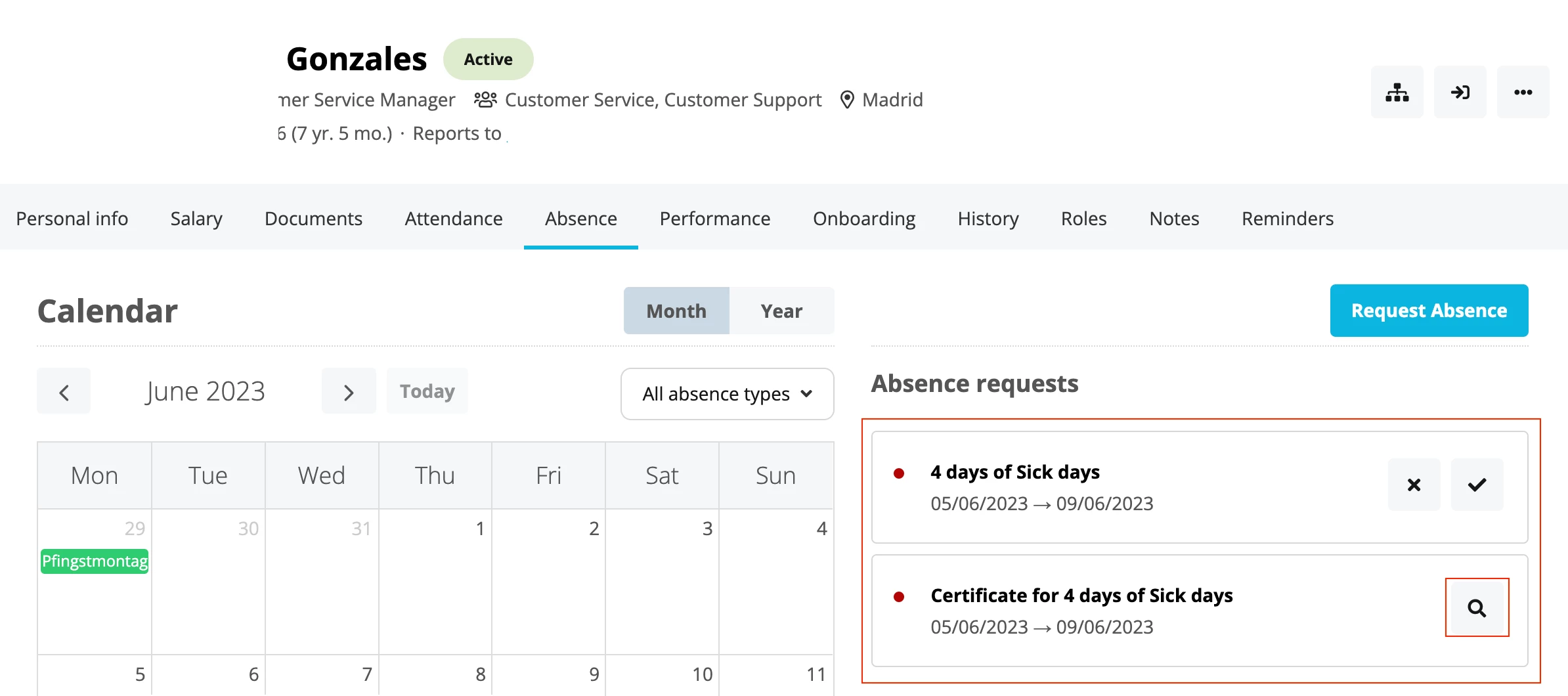Expand the All absence types dropdown
1568x696 pixels.
(727, 394)
